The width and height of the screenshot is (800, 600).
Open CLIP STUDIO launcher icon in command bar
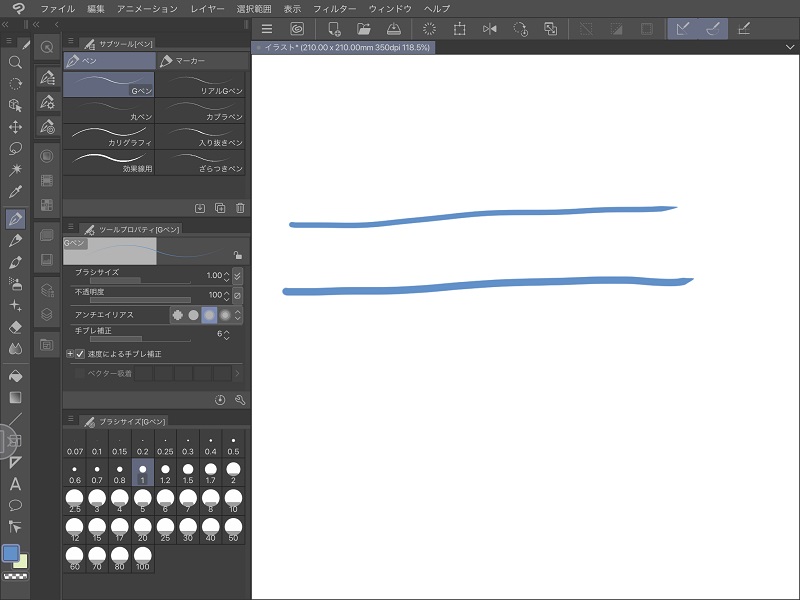pos(297,29)
